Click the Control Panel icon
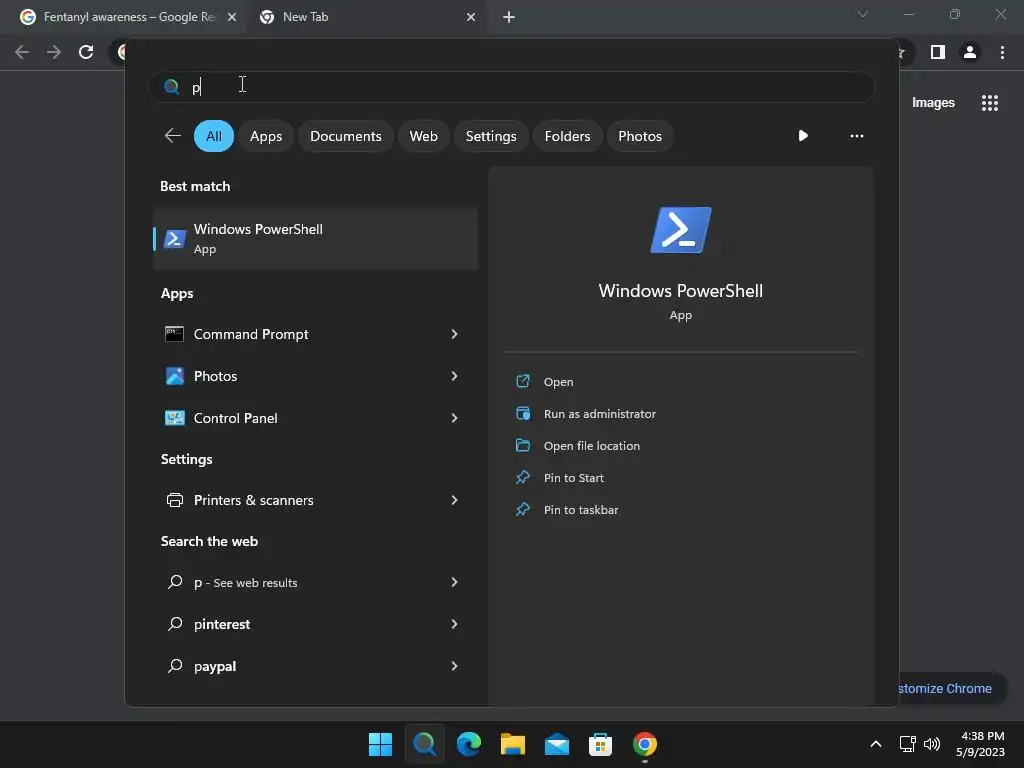Viewport: 1024px width, 768px height. [x=174, y=418]
